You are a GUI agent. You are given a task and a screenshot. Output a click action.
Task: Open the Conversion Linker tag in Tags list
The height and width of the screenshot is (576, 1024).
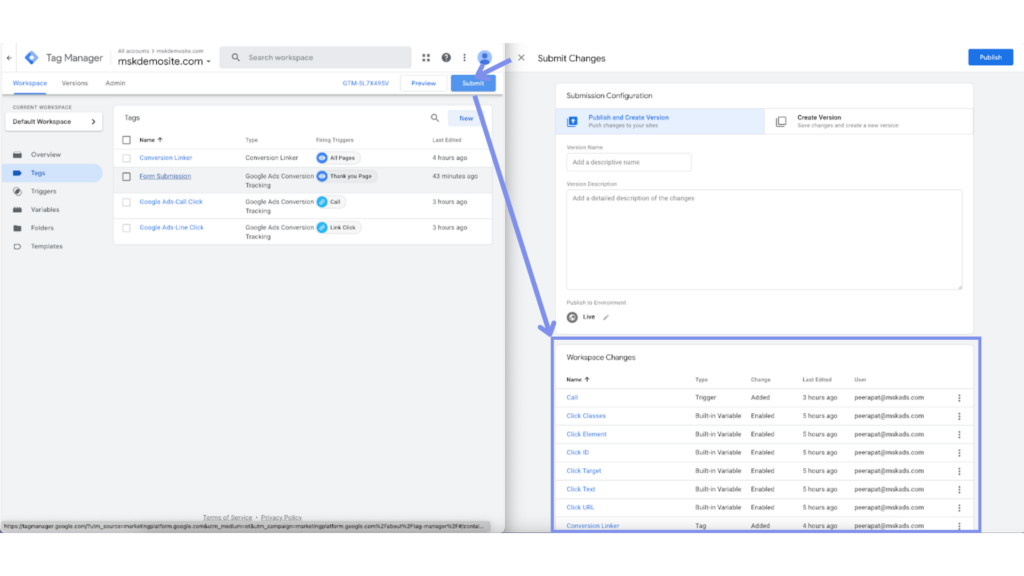pyautogui.click(x=166, y=158)
